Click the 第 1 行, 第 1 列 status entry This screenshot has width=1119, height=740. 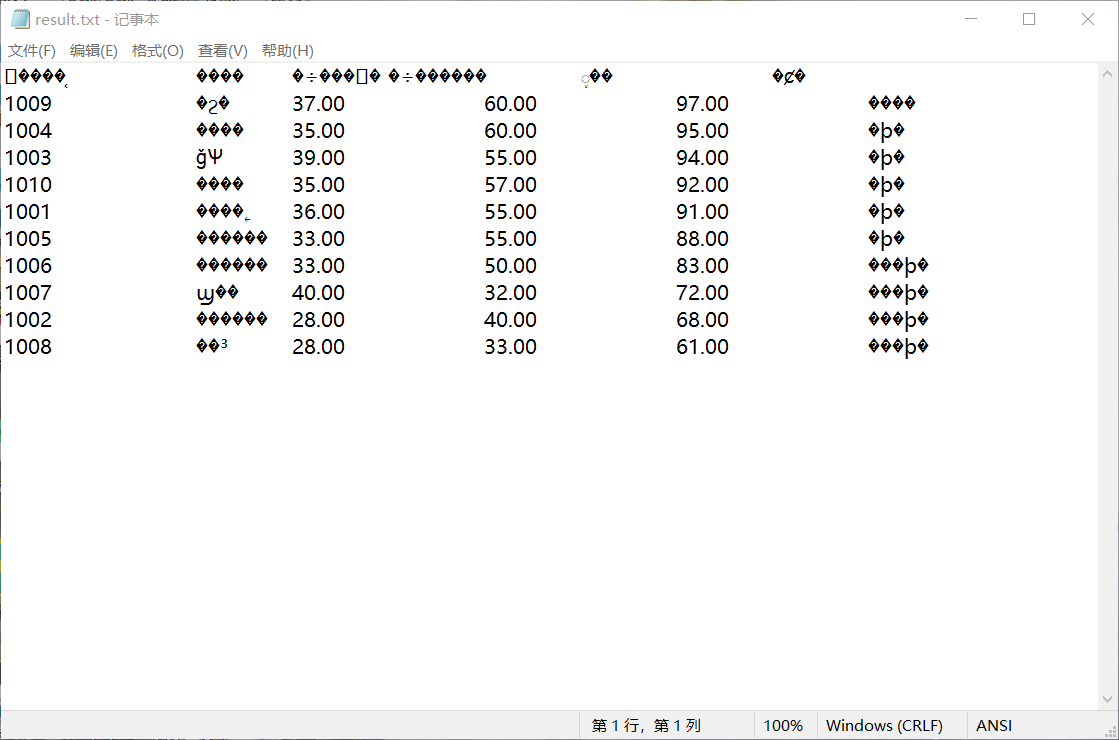click(646, 726)
